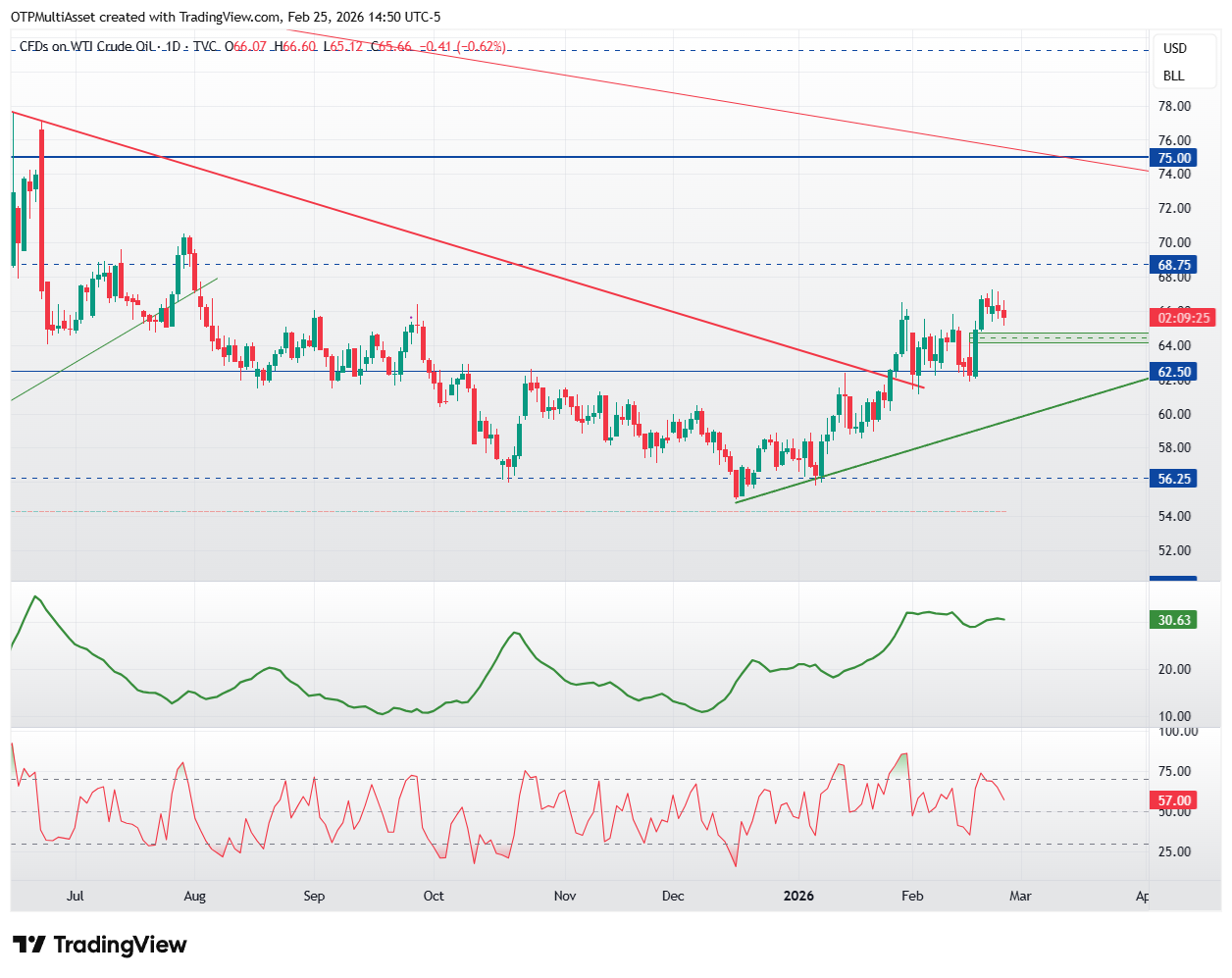Click the 56.25 price level tag

click(1173, 479)
